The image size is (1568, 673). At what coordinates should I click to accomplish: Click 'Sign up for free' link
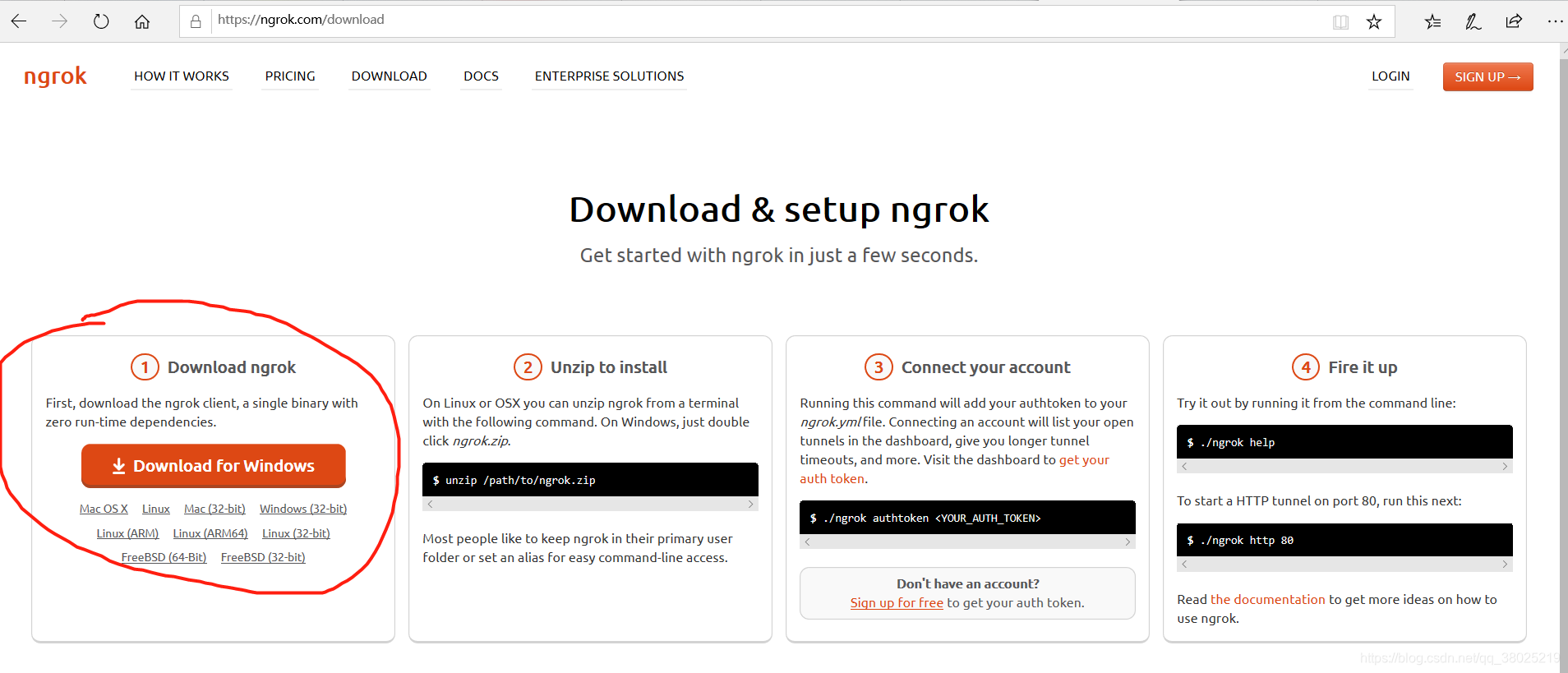coord(897,603)
